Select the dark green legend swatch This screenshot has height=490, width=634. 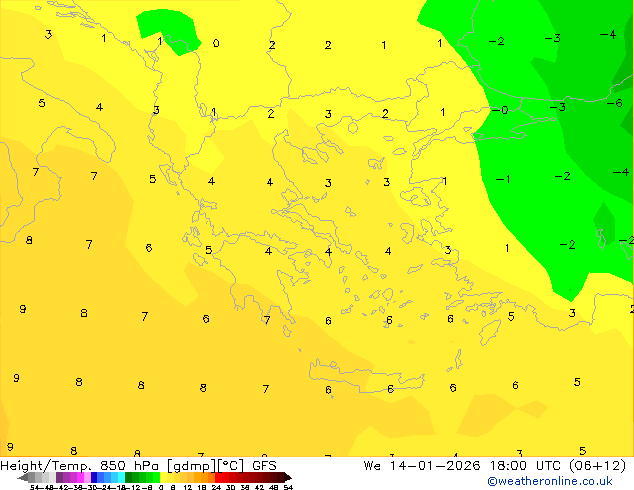coord(129,477)
